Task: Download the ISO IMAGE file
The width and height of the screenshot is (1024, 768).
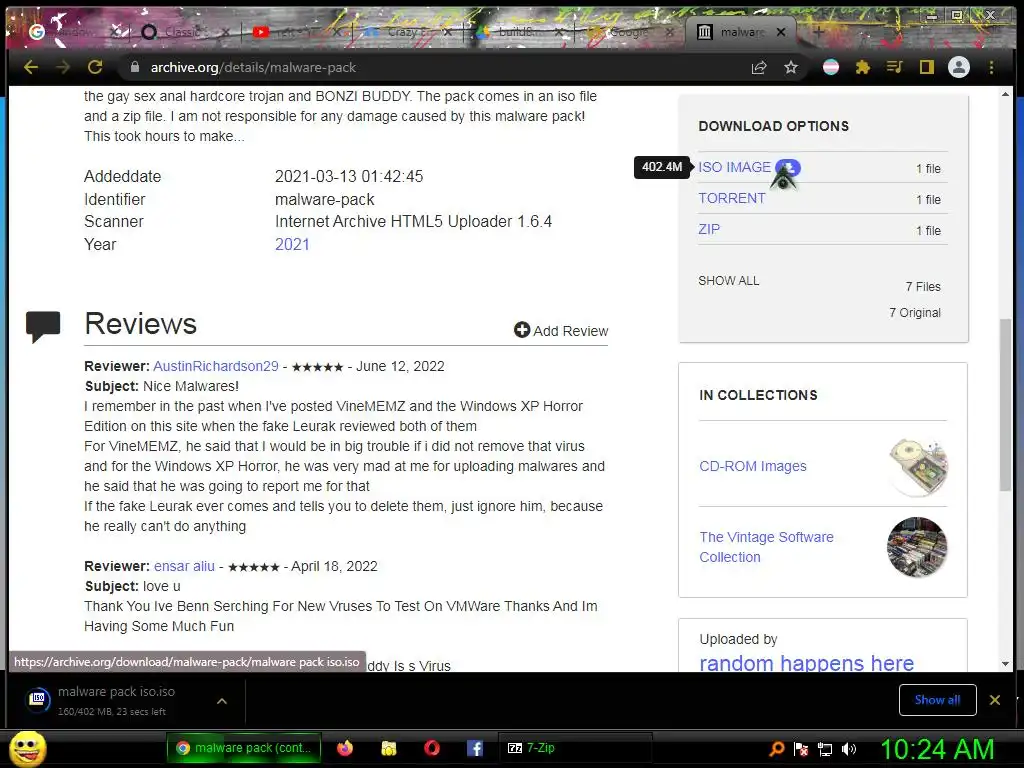Action: 734,167
